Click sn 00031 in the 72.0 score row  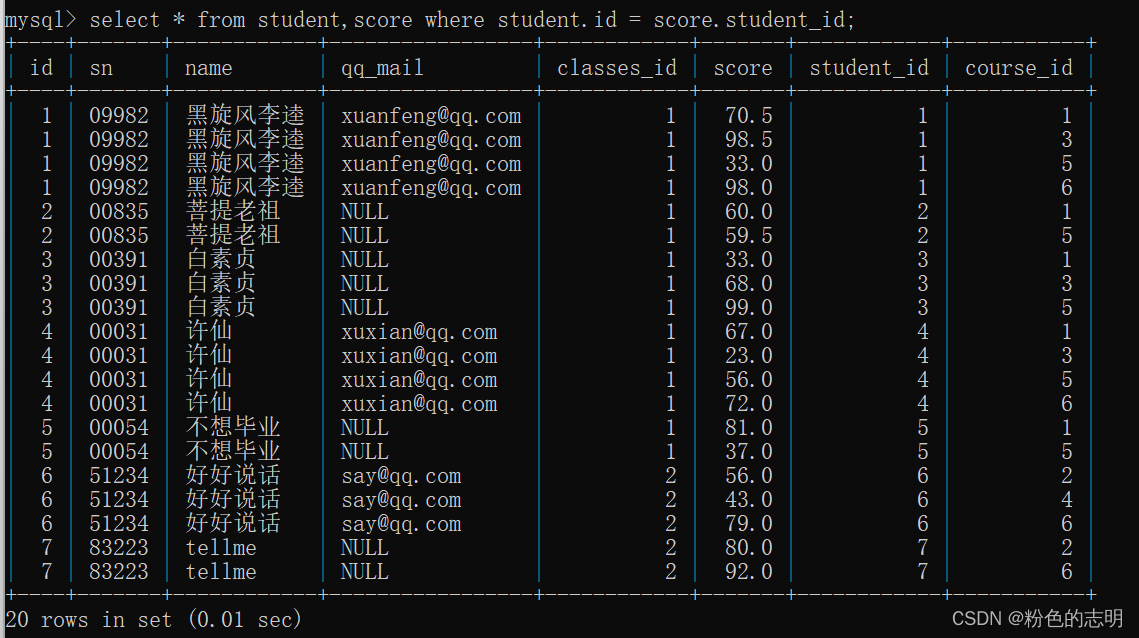coord(118,403)
